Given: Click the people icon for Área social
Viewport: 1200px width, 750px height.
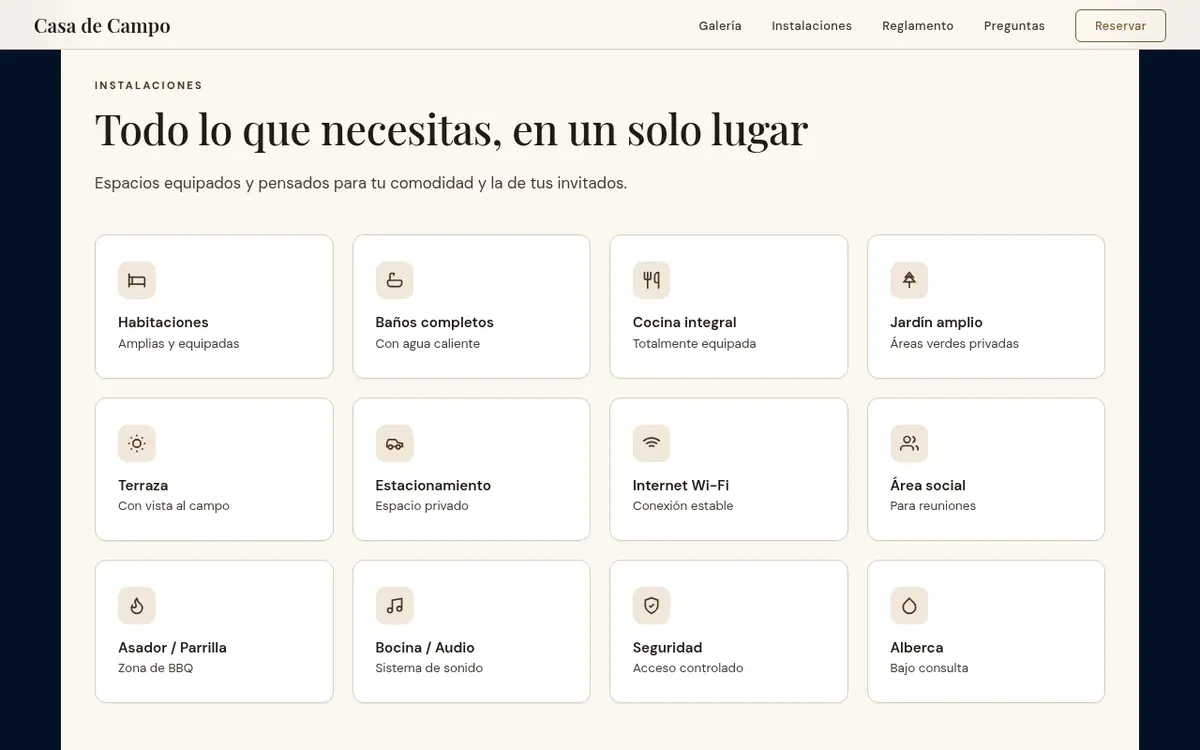Looking at the screenshot, I should coord(909,443).
